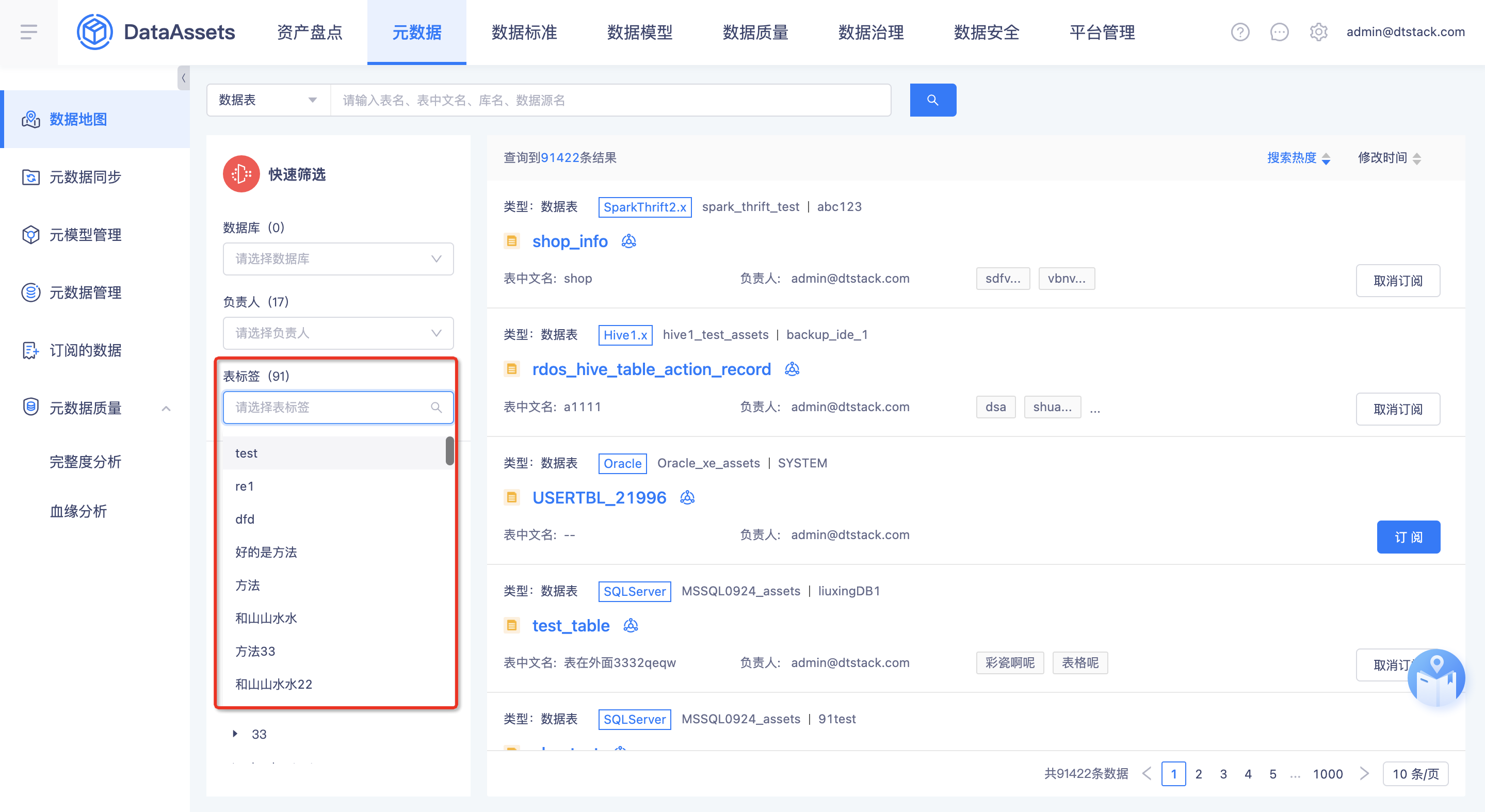Collapse the left sidebar with chevron handle
This screenshot has height=812, width=1485.
click(x=183, y=78)
